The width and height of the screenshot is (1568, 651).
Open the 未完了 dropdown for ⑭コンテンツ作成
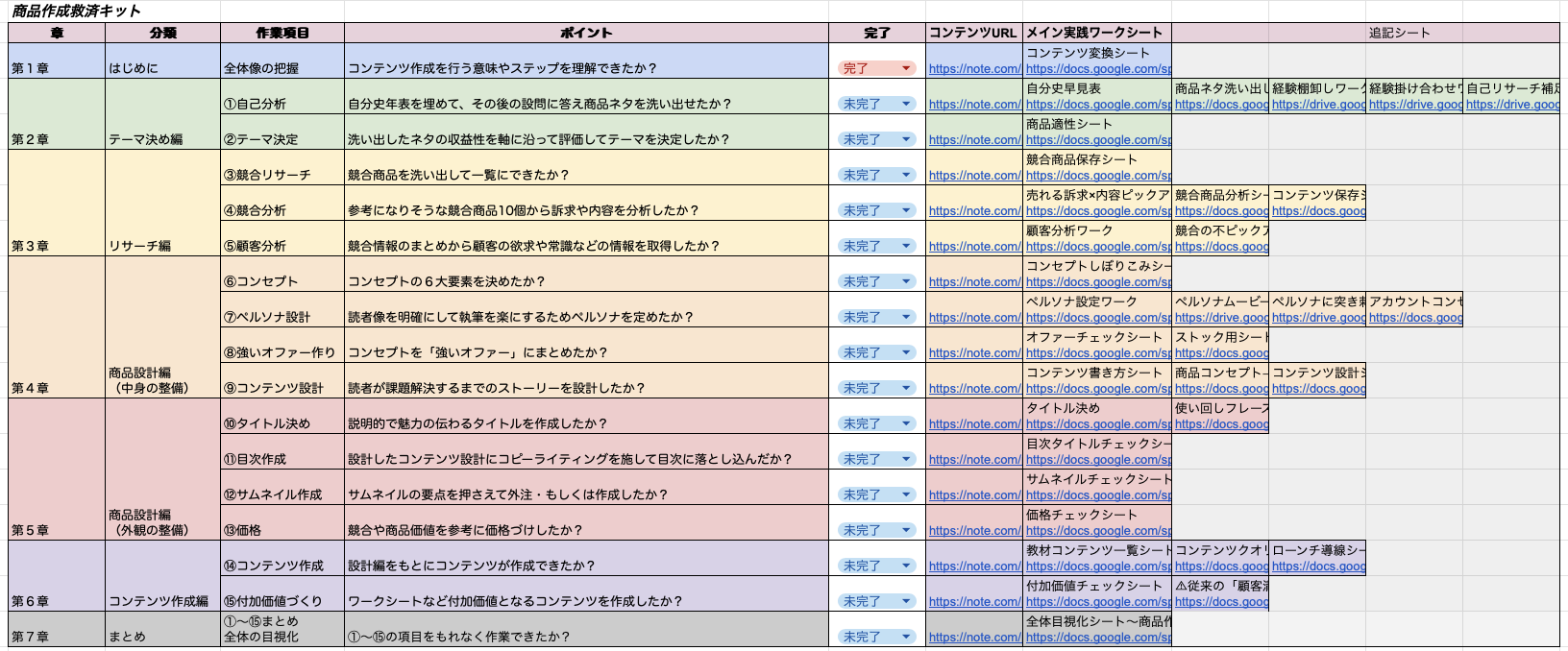pyautogui.click(x=876, y=566)
